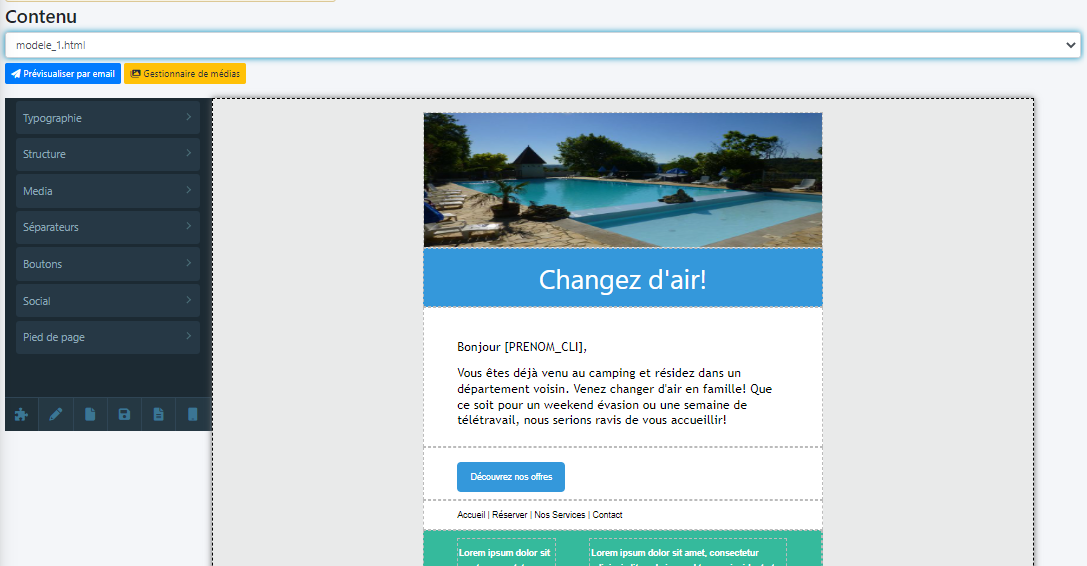Screen dimensions: 1087x566
Task: Click the puzzle piece blocks icon
Action: [22, 414]
